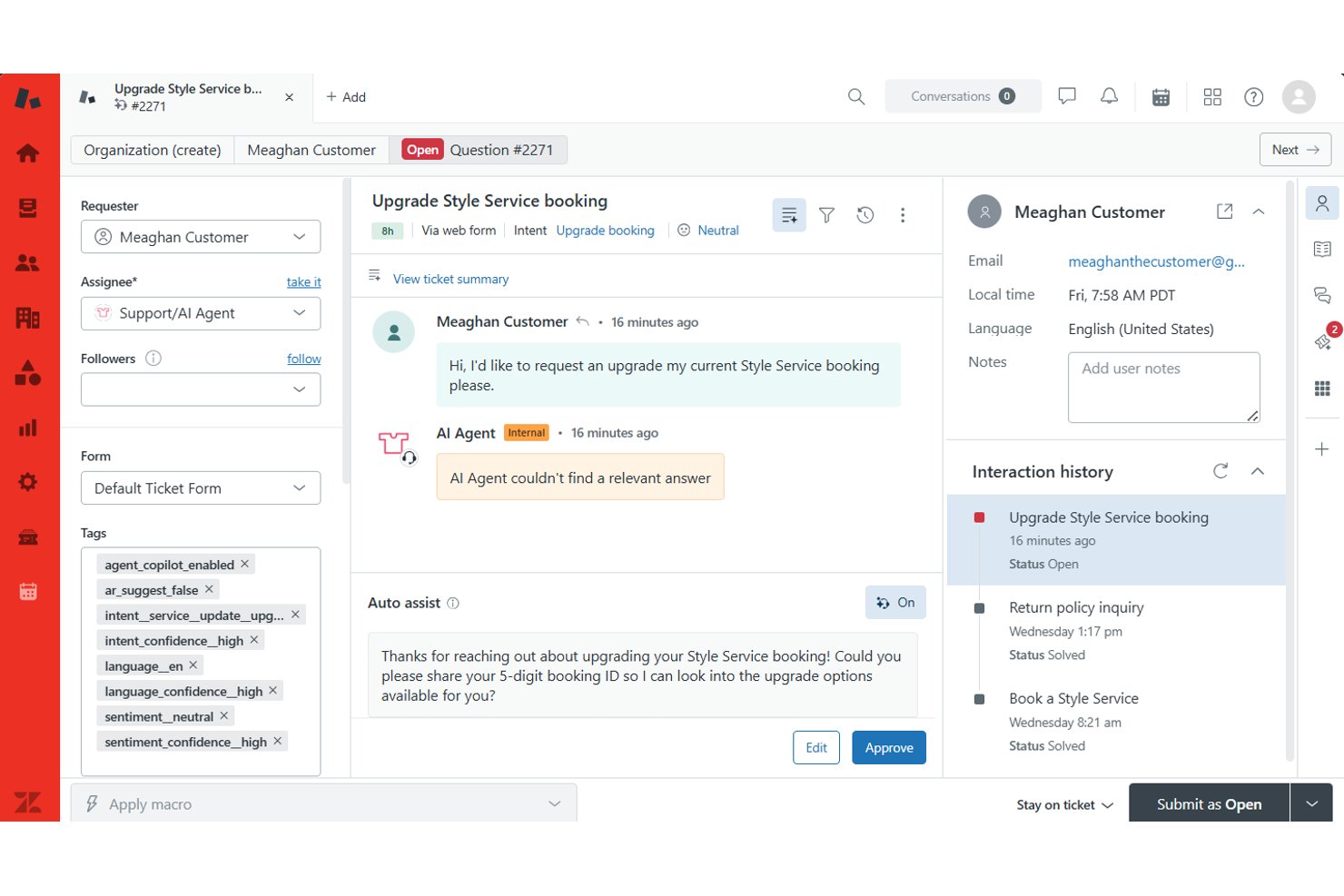Select the Open Question #2271 tab
This screenshot has height=896, width=1344.
(x=479, y=150)
